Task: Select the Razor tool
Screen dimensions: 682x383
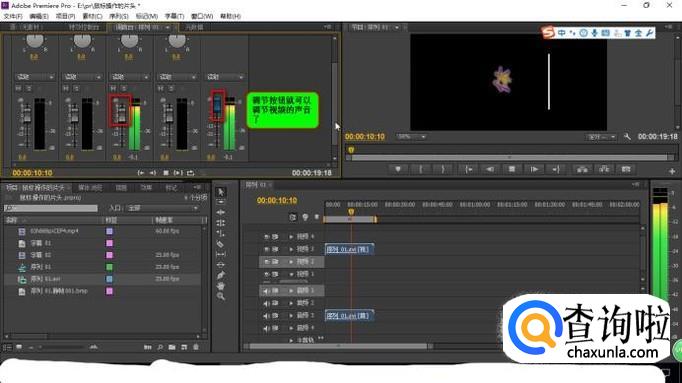Action: [x=221, y=244]
